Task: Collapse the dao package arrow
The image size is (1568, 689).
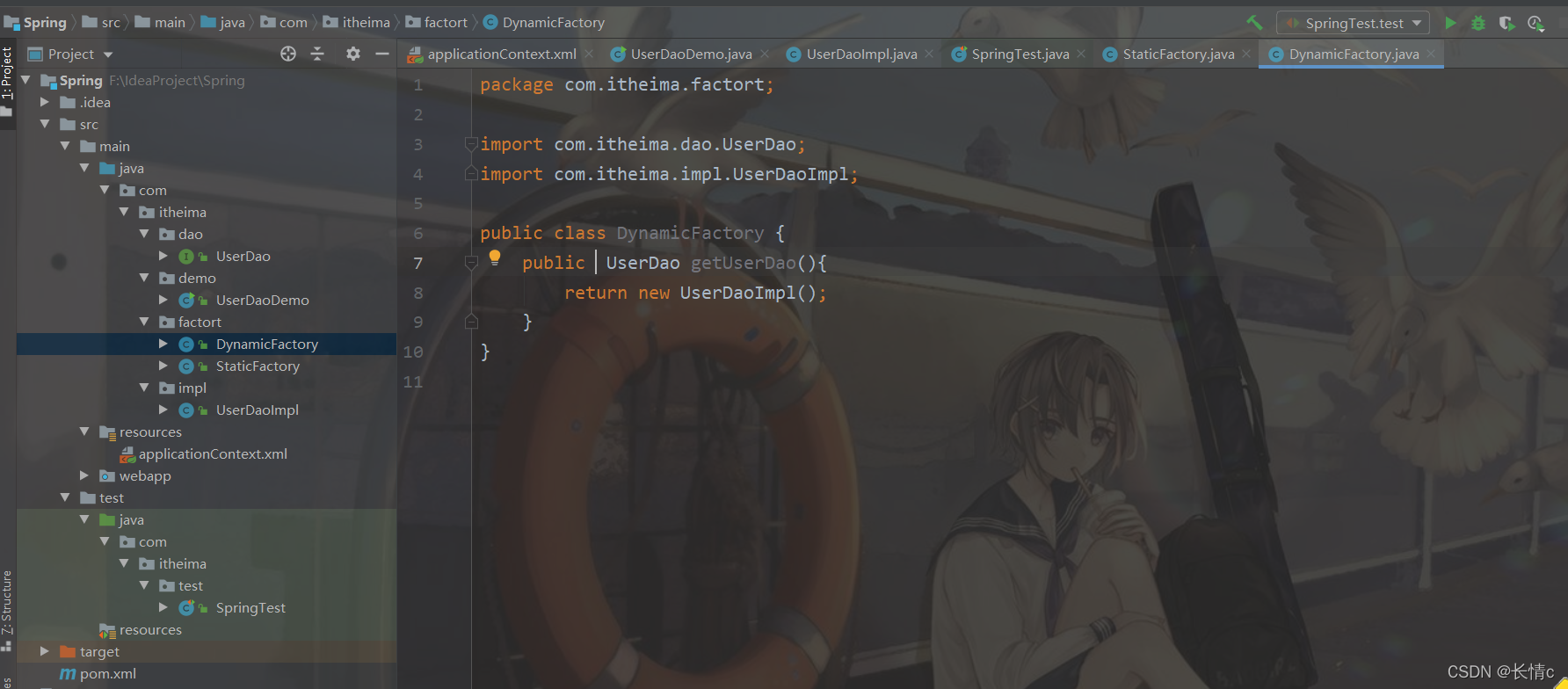Action: [144, 234]
